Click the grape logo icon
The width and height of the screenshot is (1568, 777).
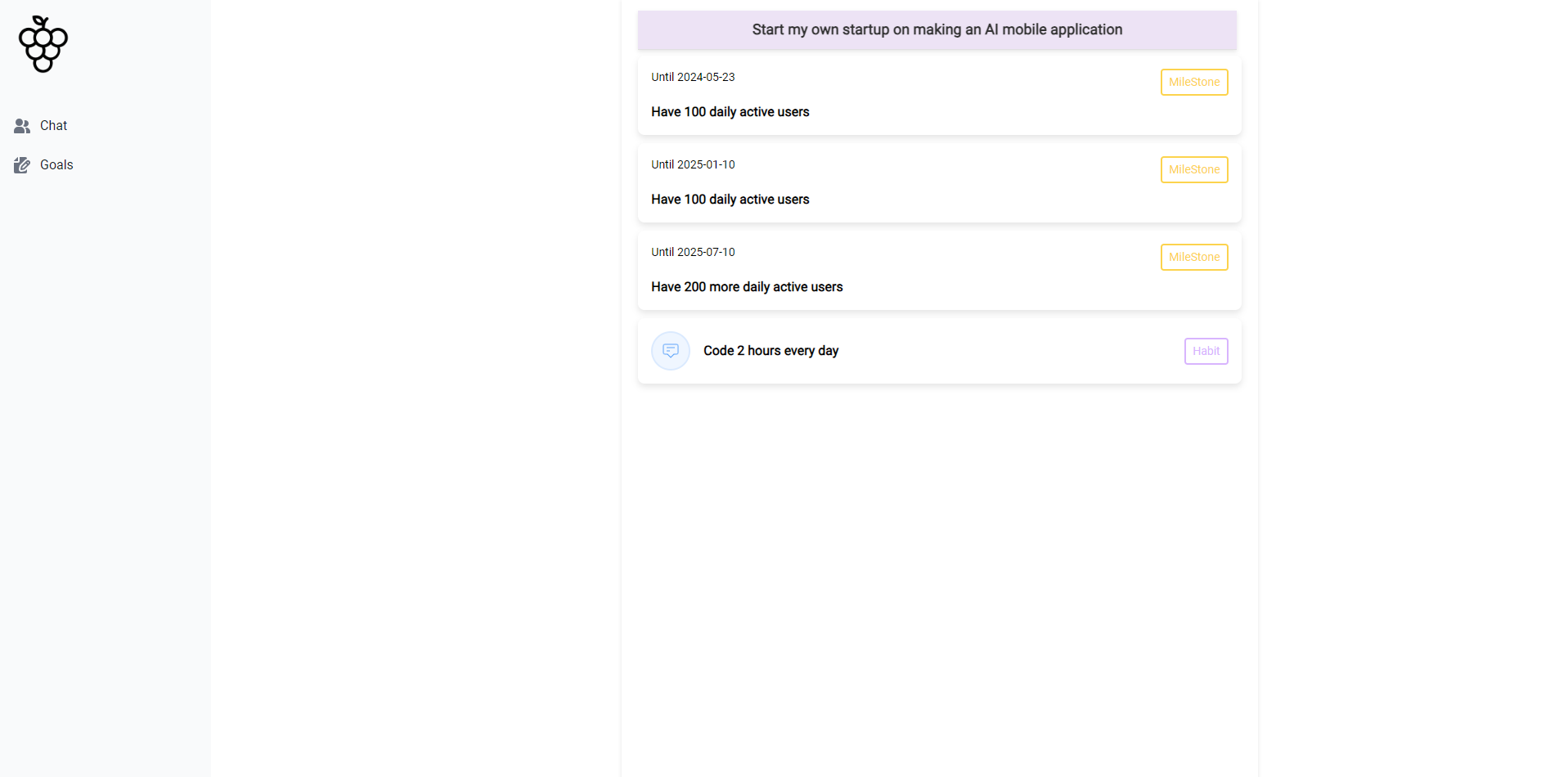click(43, 44)
